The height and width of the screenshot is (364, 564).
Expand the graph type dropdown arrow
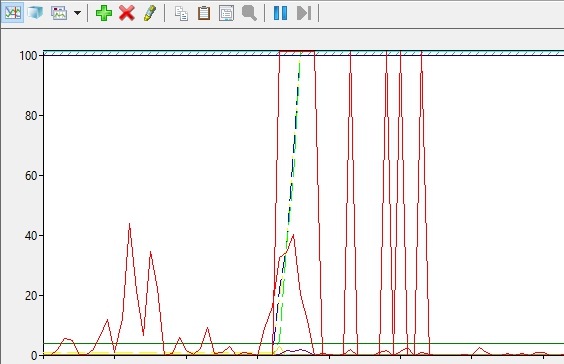tap(77, 13)
